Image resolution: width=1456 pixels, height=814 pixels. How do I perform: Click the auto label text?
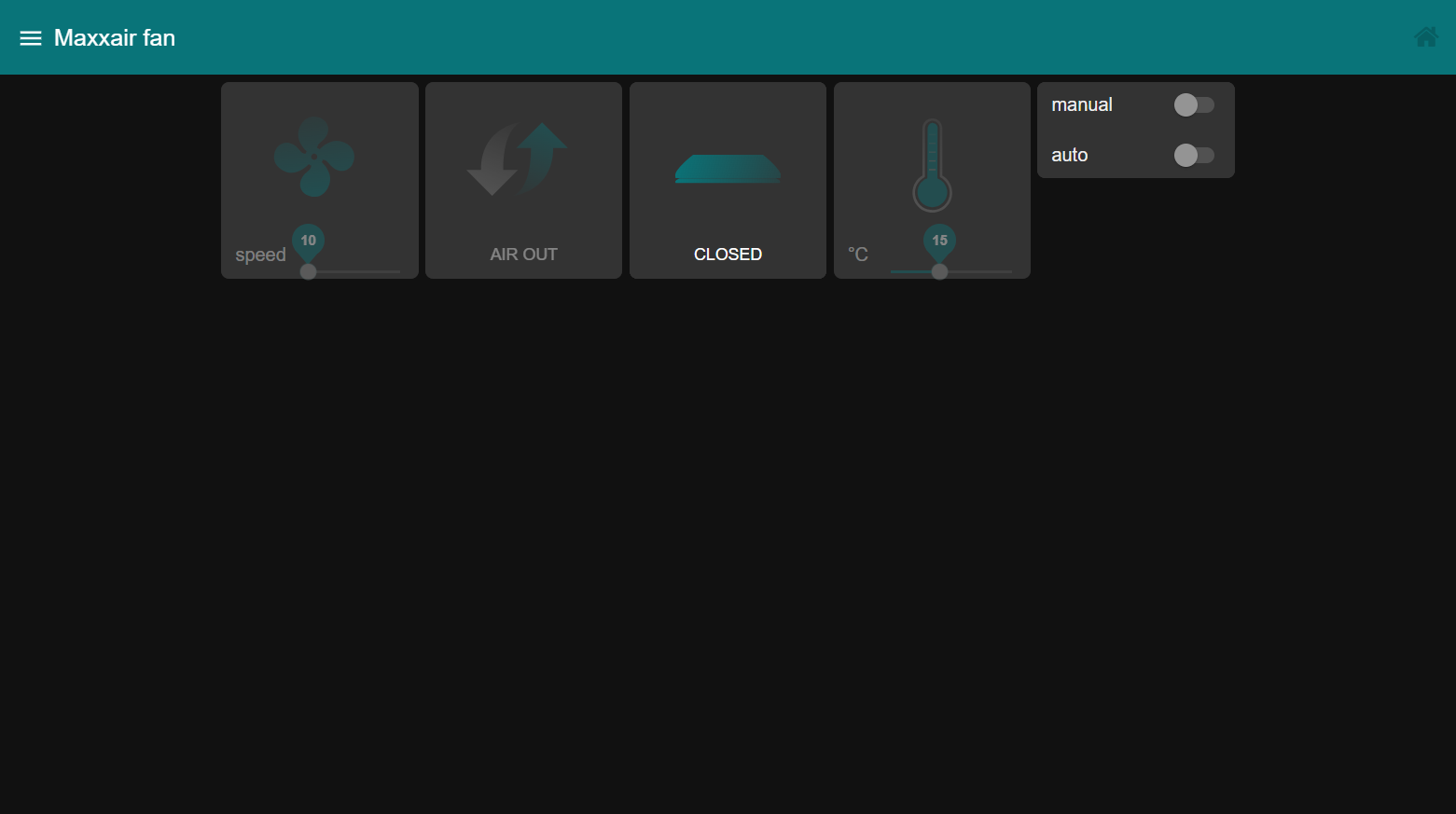(x=1070, y=155)
